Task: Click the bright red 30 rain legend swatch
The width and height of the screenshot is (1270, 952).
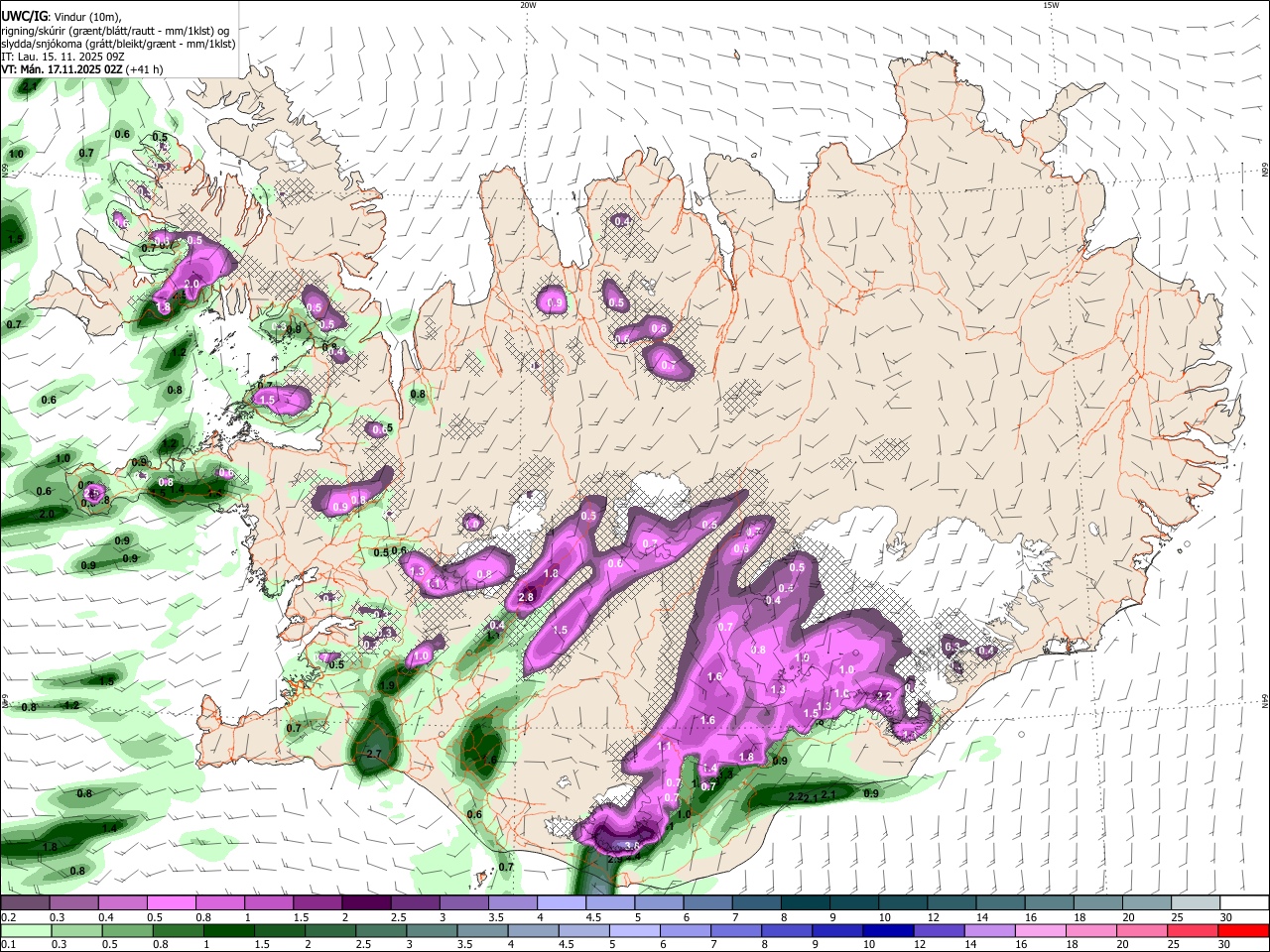Action: pyautogui.click(x=1244, y=930)
